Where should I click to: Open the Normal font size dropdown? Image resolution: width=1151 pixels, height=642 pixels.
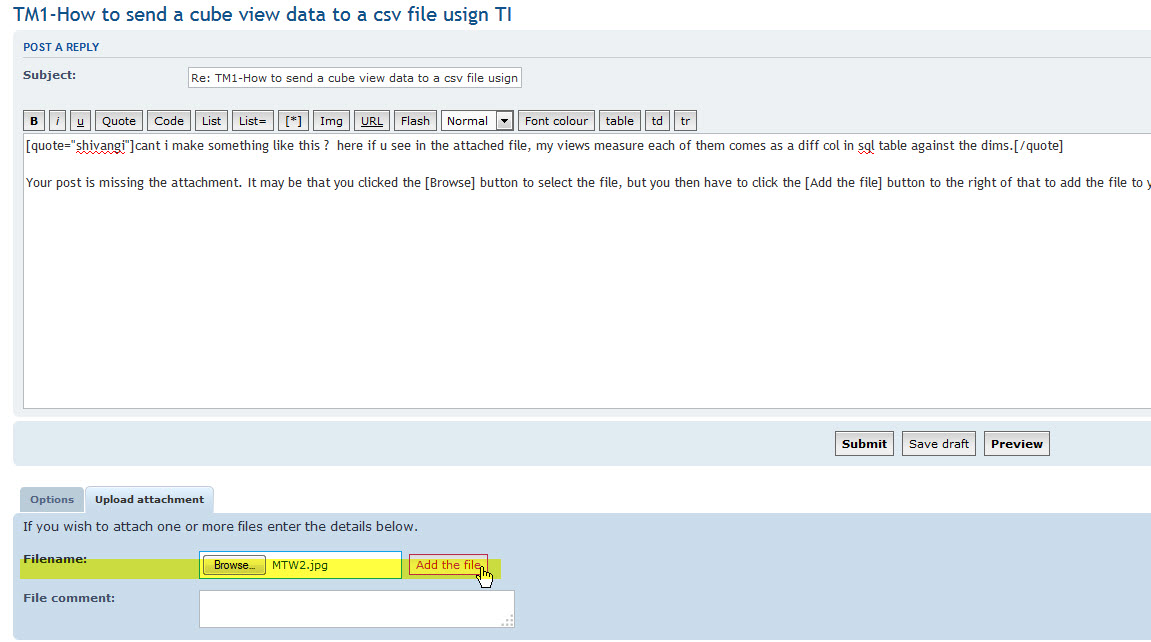click(478, 121)
